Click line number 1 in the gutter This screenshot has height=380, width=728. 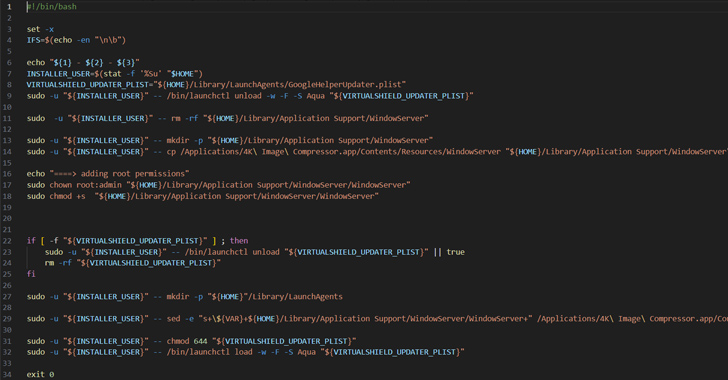pos(9,7)
